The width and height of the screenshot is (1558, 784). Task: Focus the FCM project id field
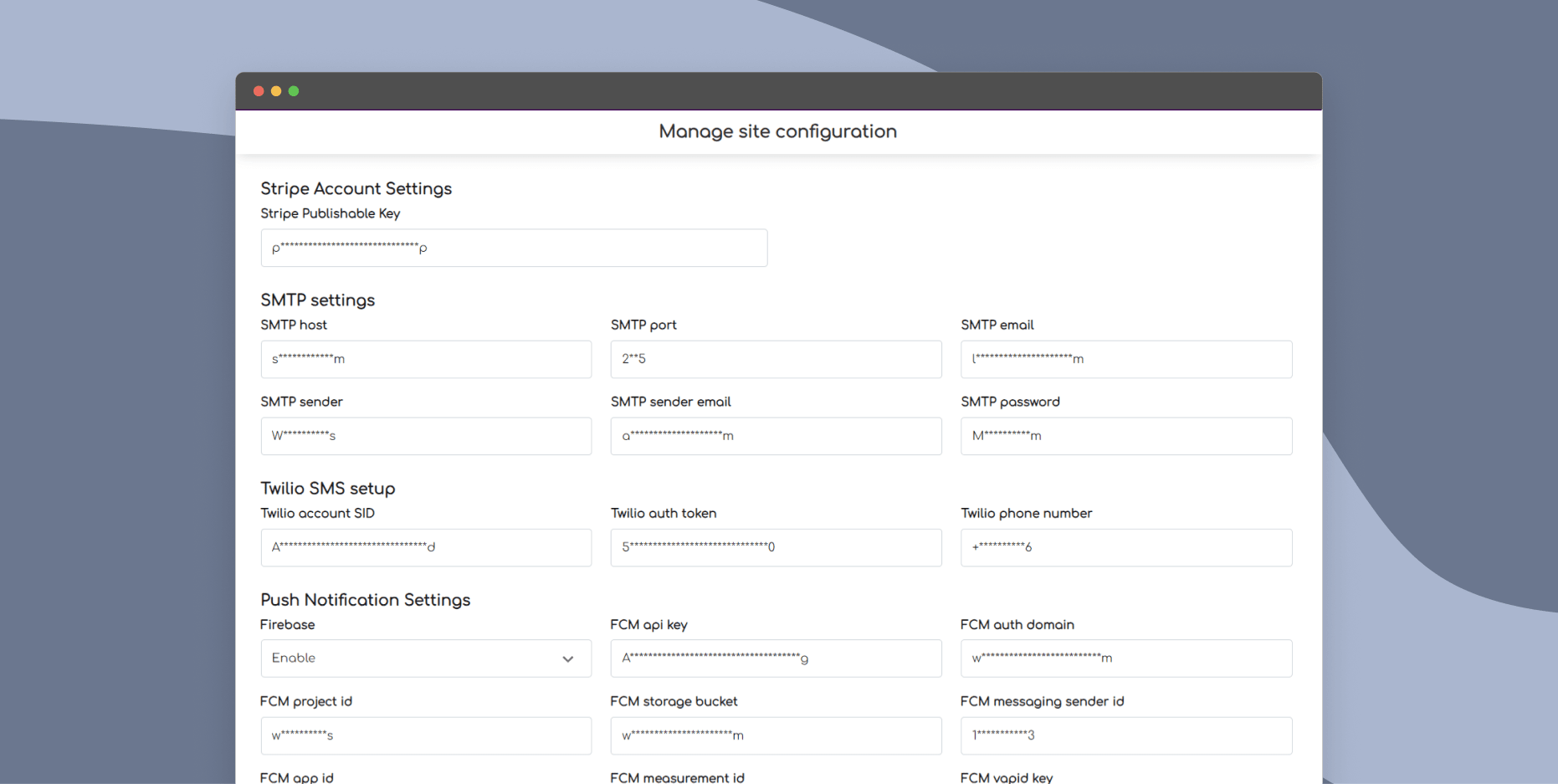click(426, 735)
